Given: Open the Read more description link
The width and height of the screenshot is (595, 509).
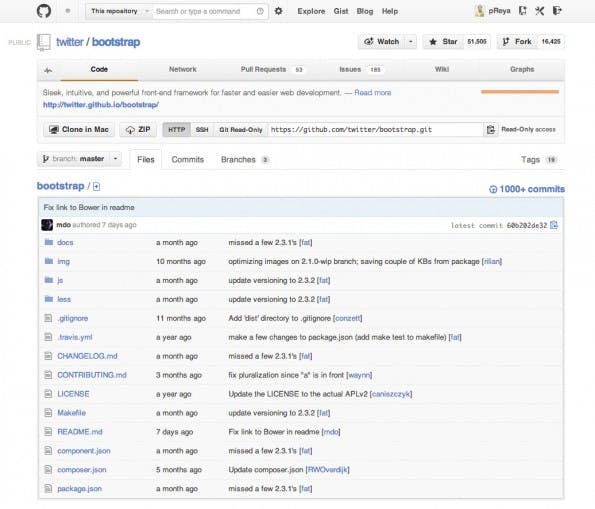Looking at the screenshot, I should click(x=373, y=93).
